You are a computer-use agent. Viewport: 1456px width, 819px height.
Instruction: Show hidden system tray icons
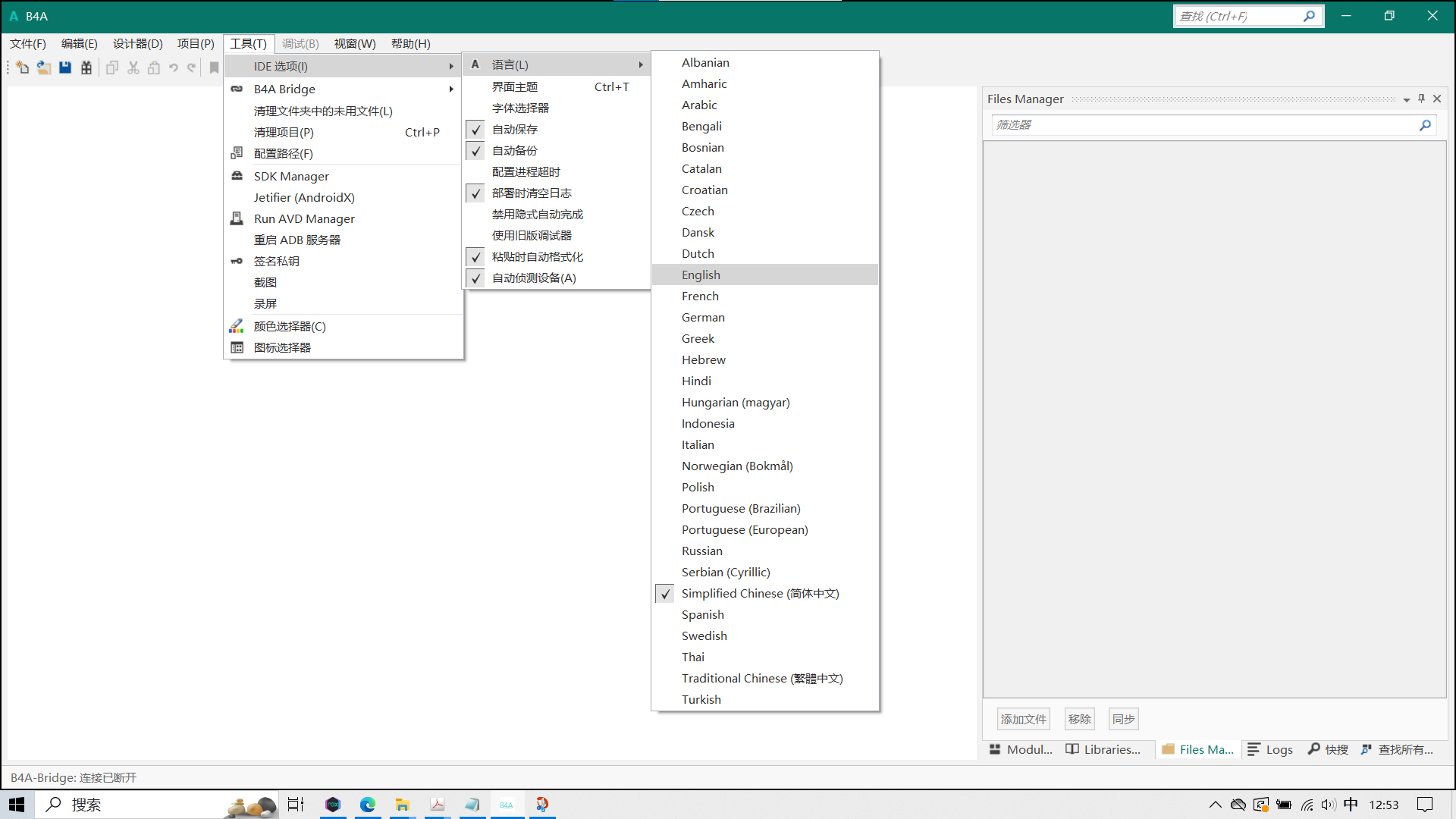[x=1216, y=805]
